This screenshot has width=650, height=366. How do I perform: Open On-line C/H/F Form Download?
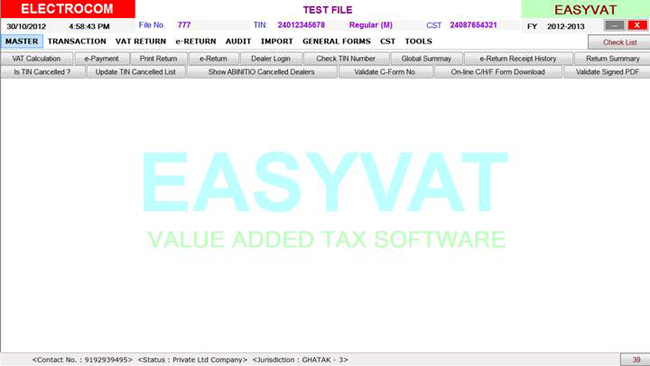pos(498,72)
